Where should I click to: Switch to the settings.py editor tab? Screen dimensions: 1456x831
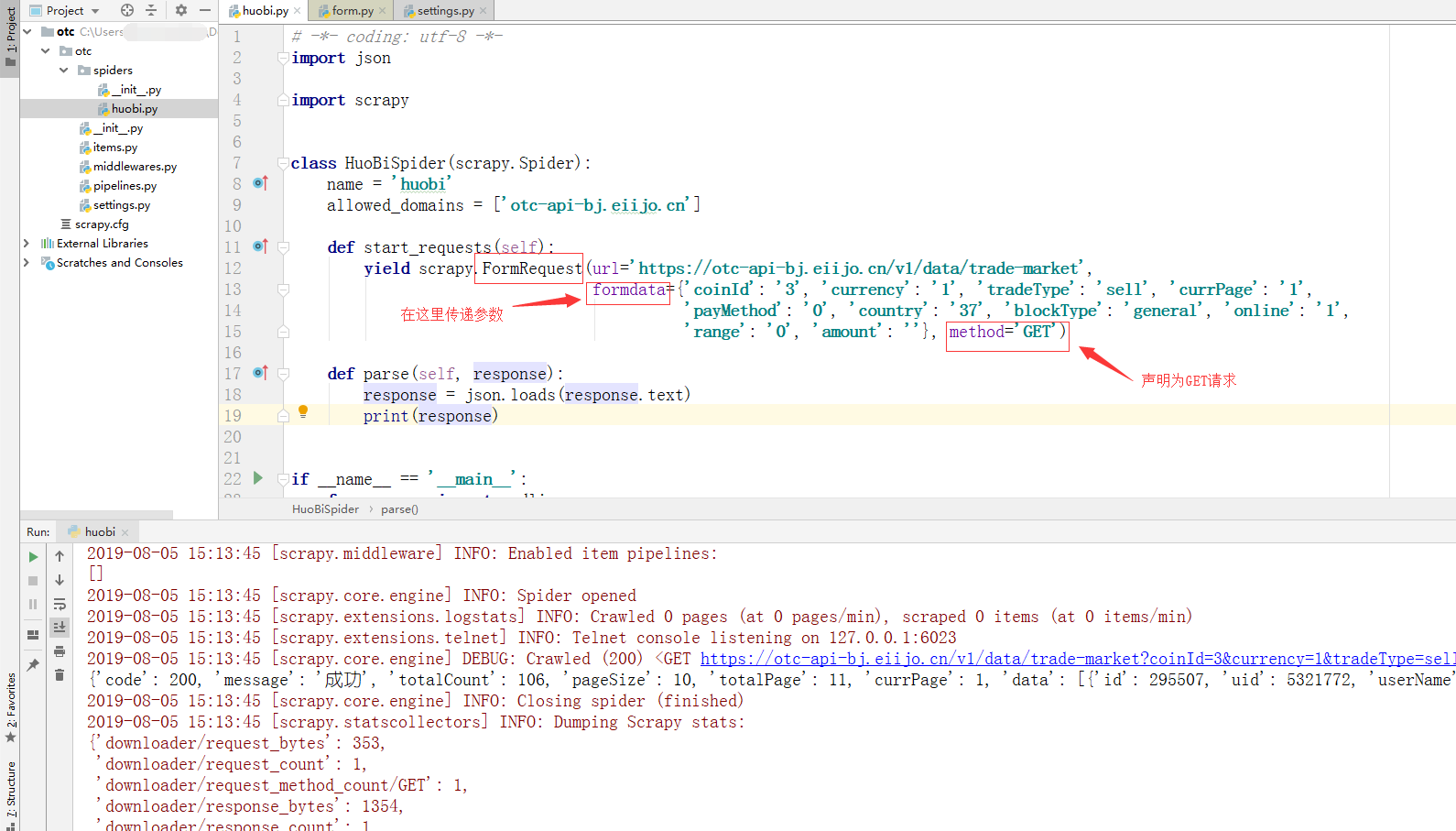[445, 11]
